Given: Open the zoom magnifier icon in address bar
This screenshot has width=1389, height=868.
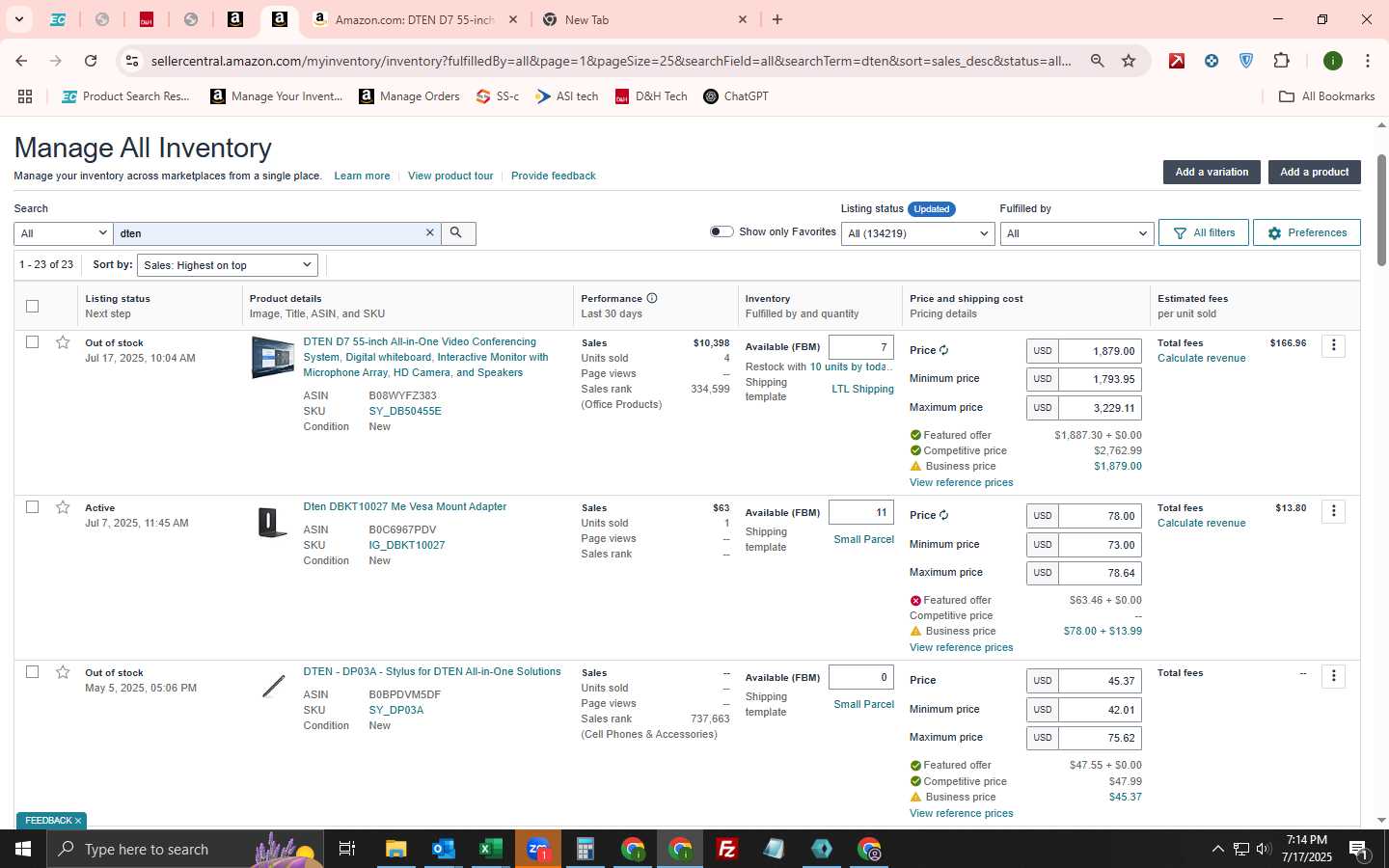Looking at the screenshot, I should (1097, 61).
